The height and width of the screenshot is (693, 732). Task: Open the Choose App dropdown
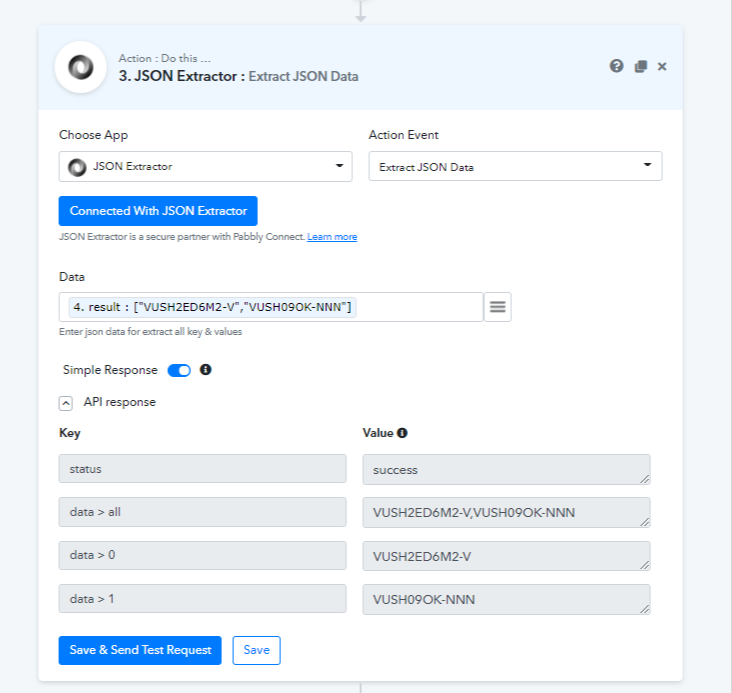[x=205, y=166]
